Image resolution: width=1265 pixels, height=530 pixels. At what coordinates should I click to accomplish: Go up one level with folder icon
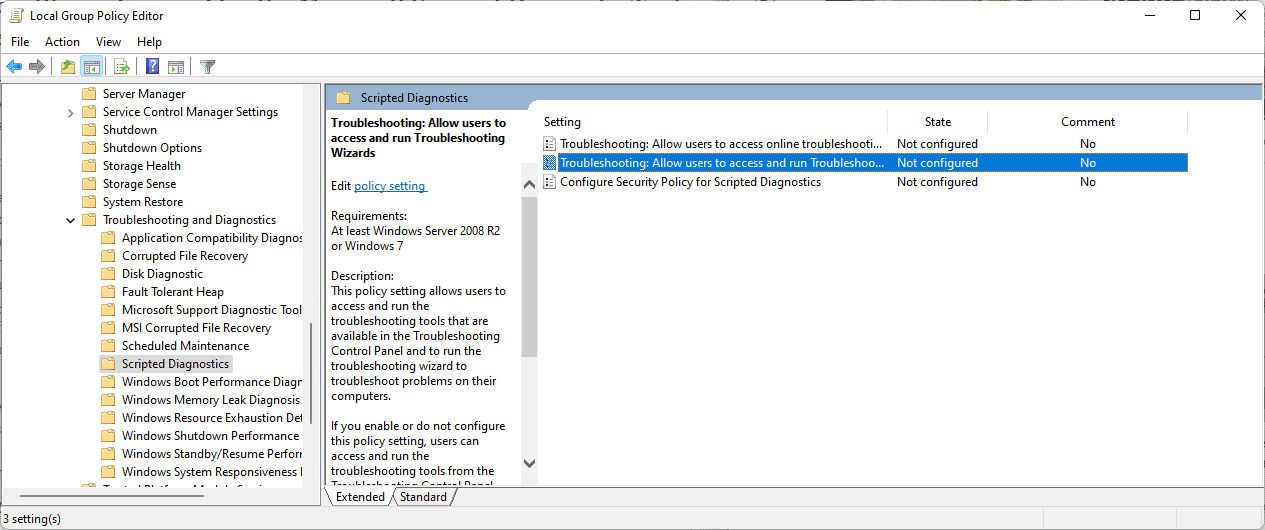point(67,67)
